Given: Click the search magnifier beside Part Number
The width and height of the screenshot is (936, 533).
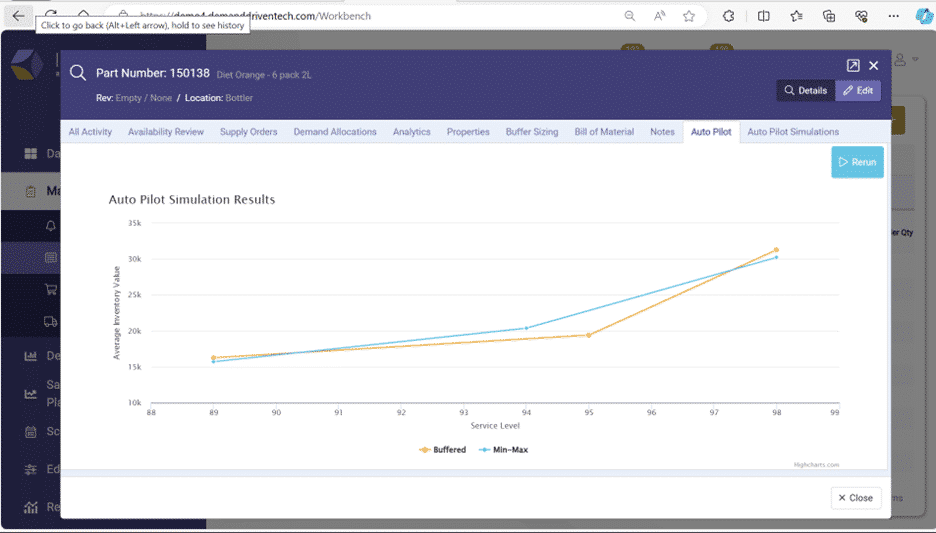Looking at the screenshot, I should 78,73.
